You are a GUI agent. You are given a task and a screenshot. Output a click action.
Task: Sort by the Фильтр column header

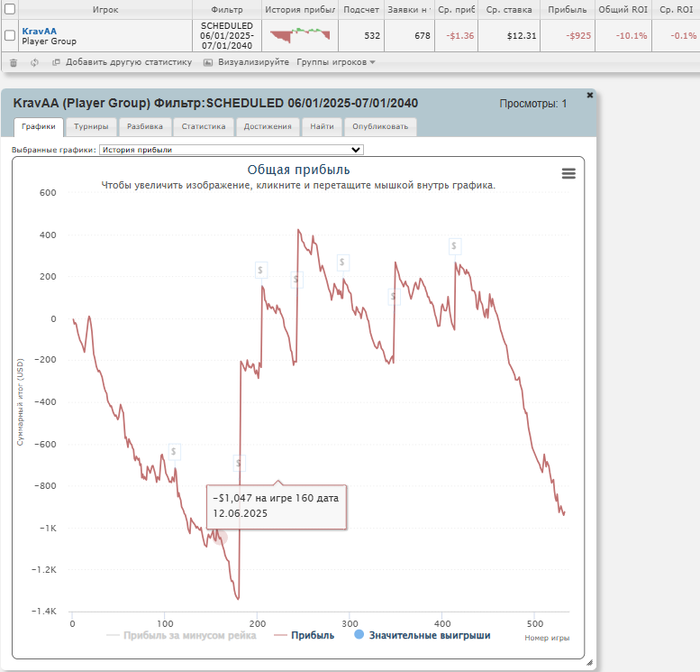click(x=227, y=9)
